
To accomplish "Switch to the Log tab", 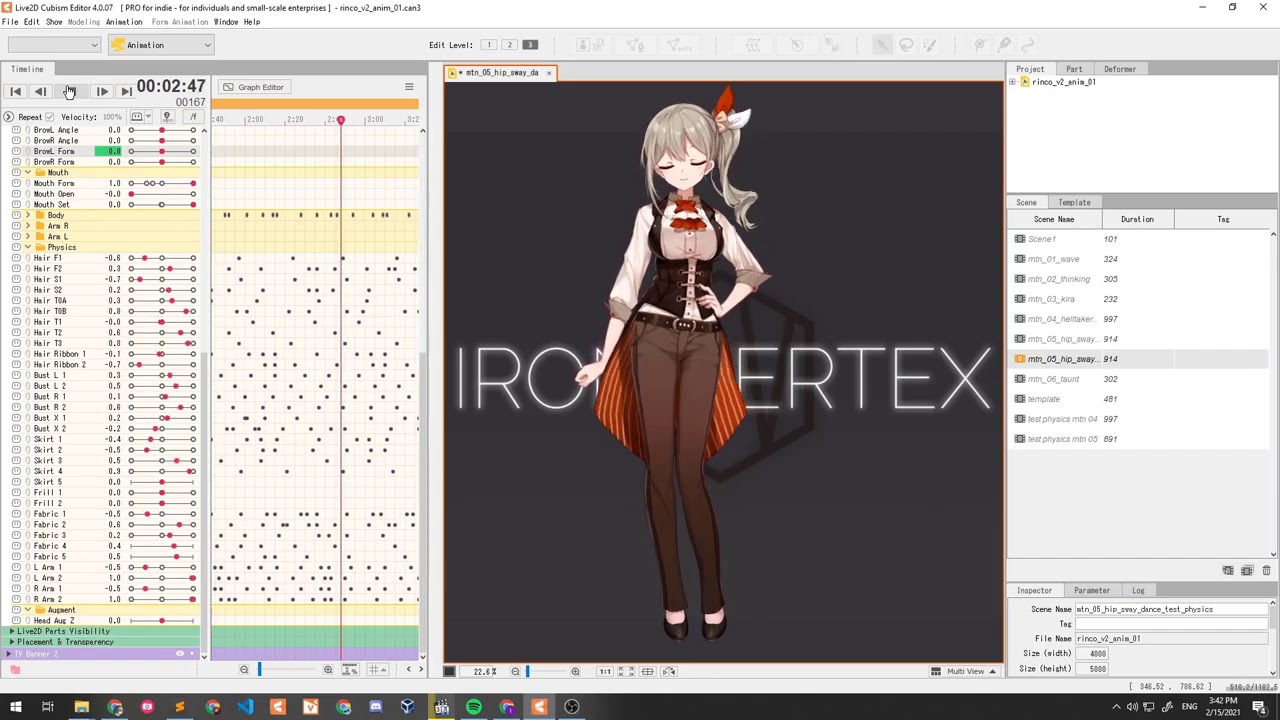I will point(1138,590).
